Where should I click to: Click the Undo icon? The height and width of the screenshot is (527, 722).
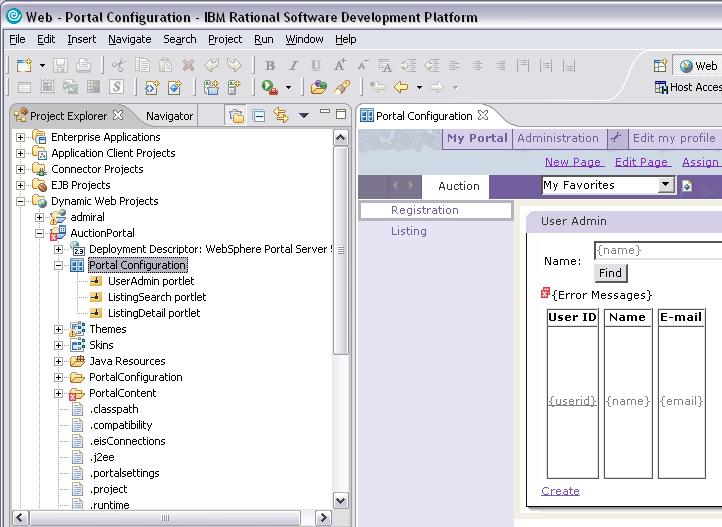click(x=211, y=65)
